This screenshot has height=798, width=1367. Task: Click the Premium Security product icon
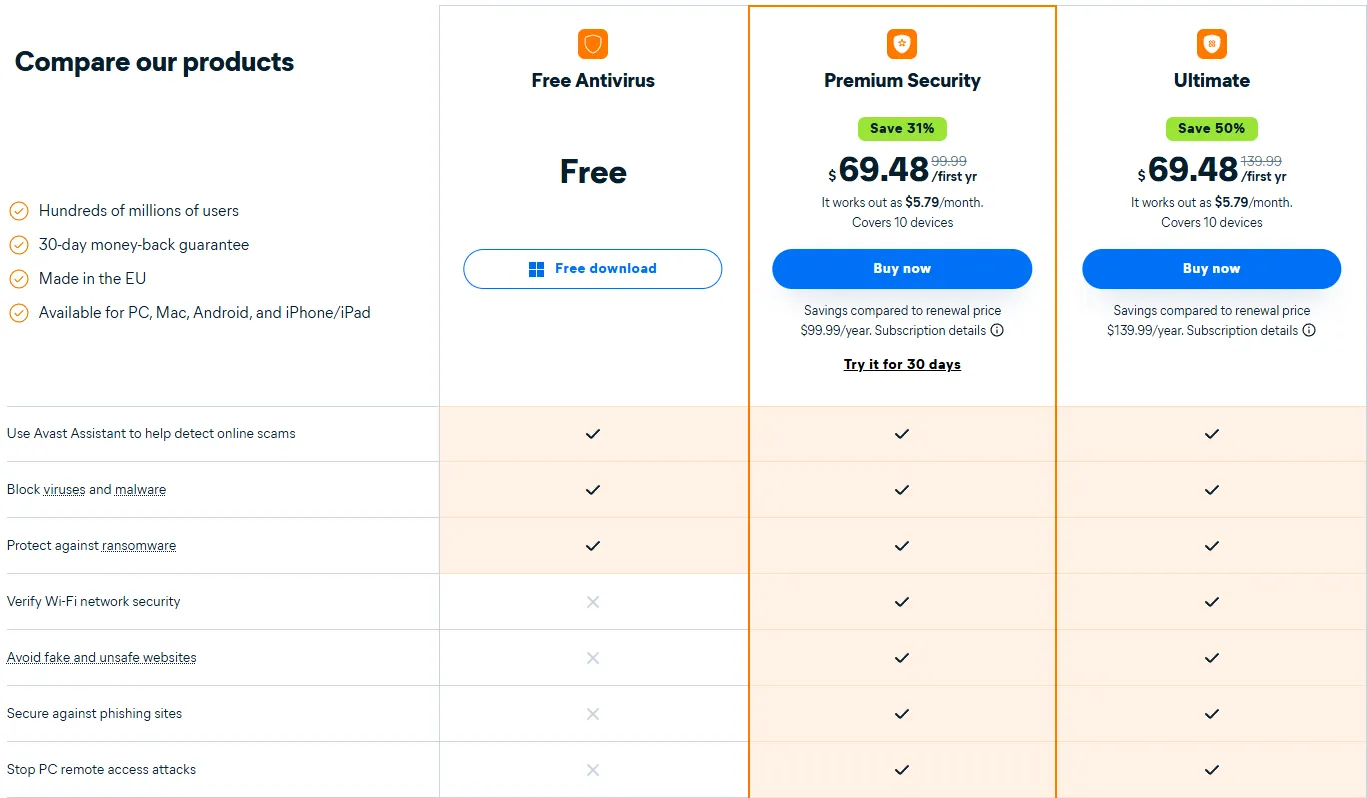click(901, 44)
